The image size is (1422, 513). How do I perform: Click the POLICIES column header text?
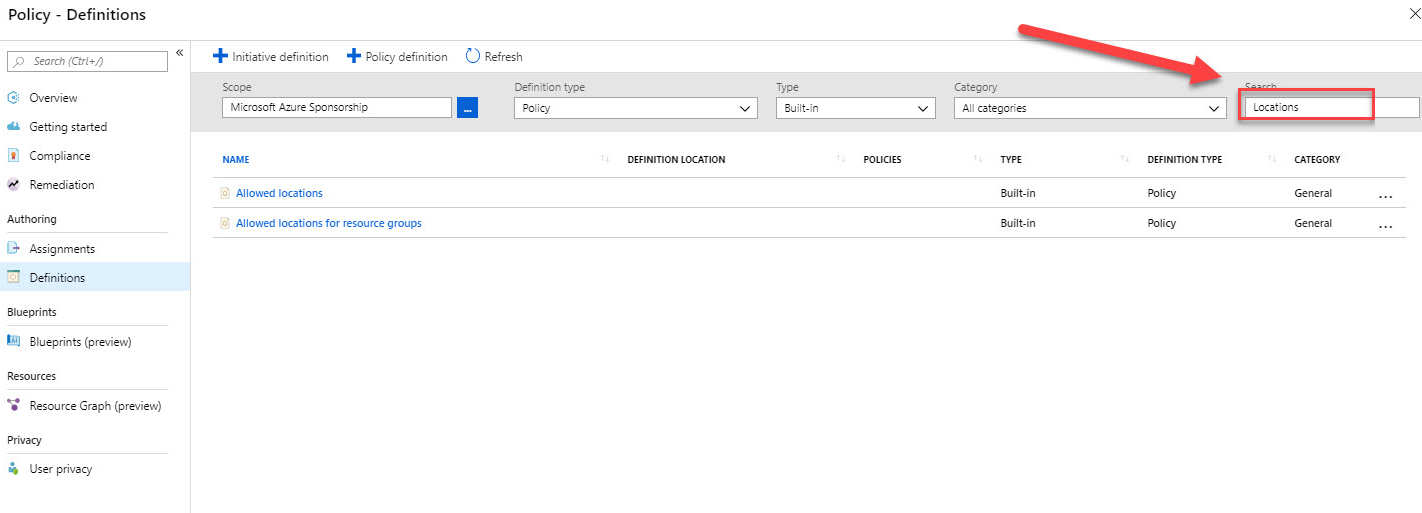[x=882, y=160]
